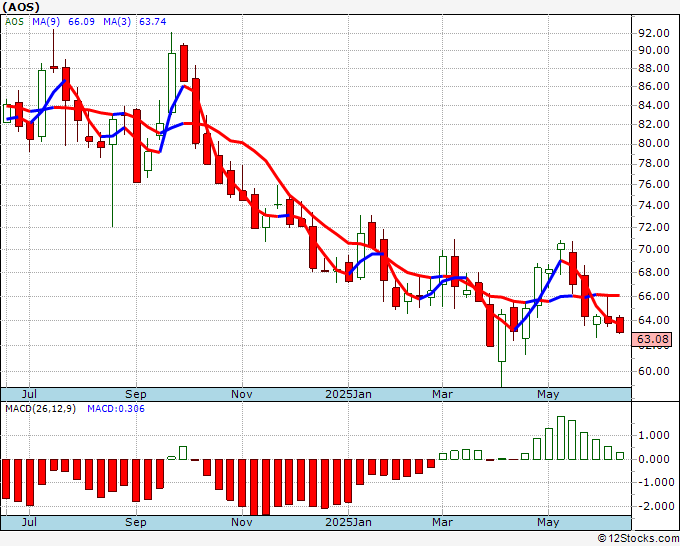Viewport: 680px width, 546px height.
Task: Click the 82.00 price axis label
Action: (x=654, y=124)
